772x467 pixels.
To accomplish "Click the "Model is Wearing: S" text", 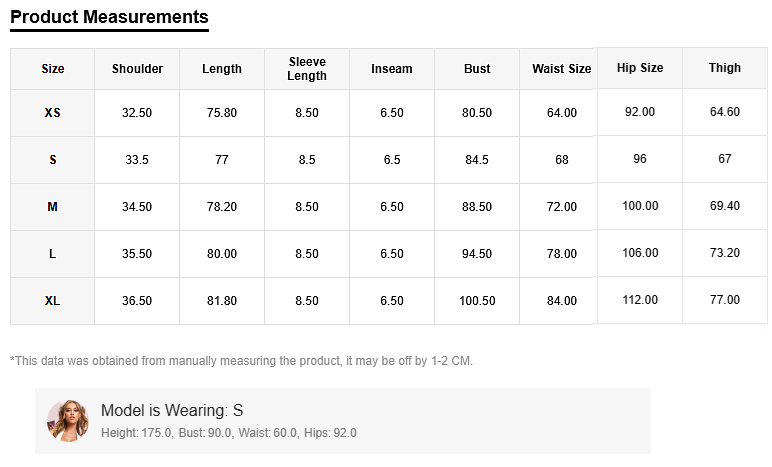I will (172, 411).
